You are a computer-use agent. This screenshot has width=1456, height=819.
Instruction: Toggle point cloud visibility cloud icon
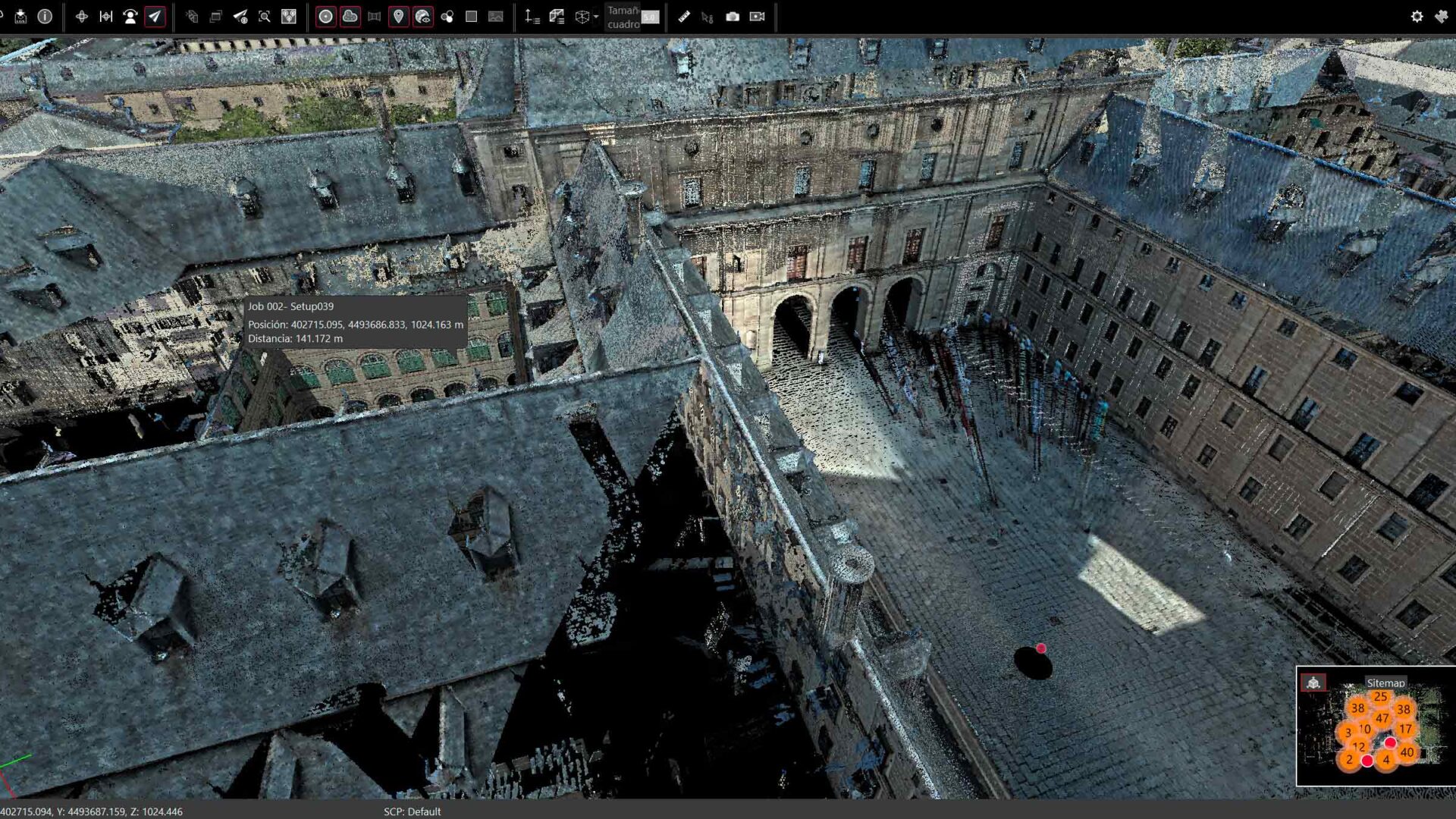pyautogui.click(x=350, y=16)
